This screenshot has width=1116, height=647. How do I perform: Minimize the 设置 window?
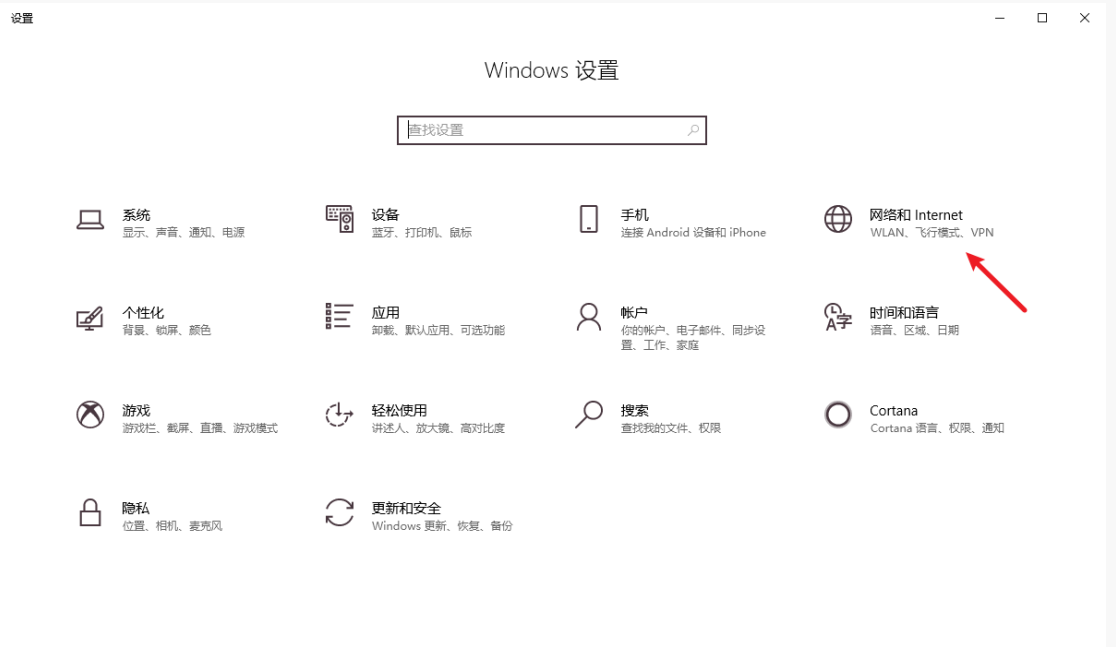[1000, 18]
